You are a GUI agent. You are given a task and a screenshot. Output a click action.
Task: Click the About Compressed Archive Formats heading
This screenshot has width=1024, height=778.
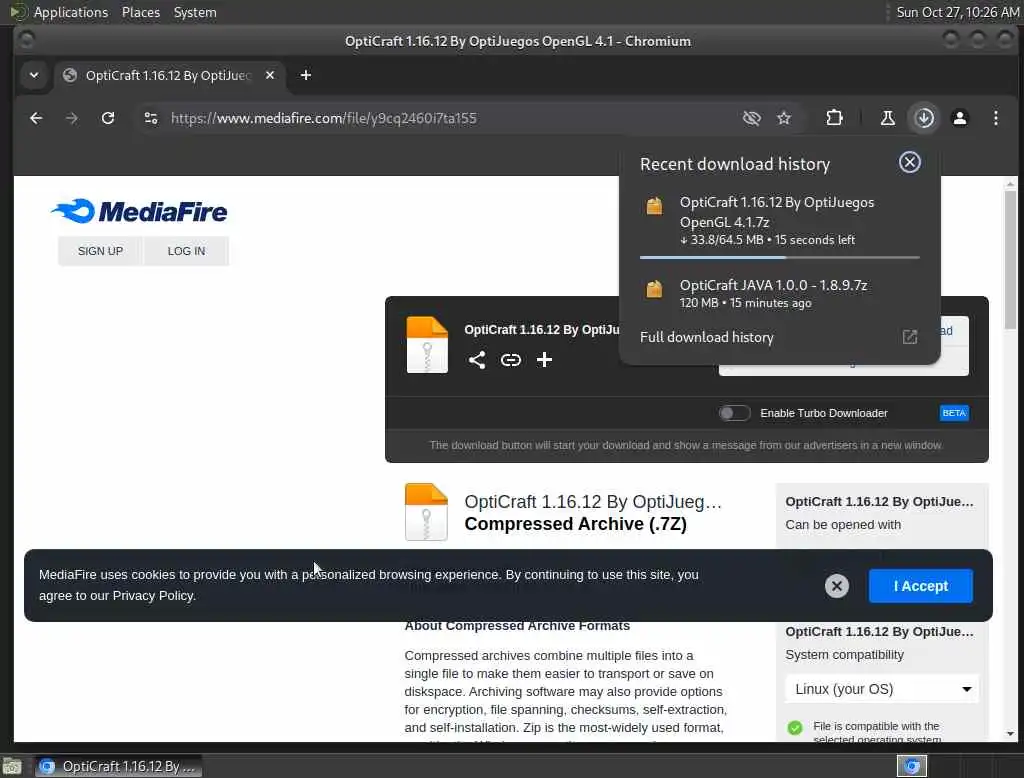pos(517,626)
